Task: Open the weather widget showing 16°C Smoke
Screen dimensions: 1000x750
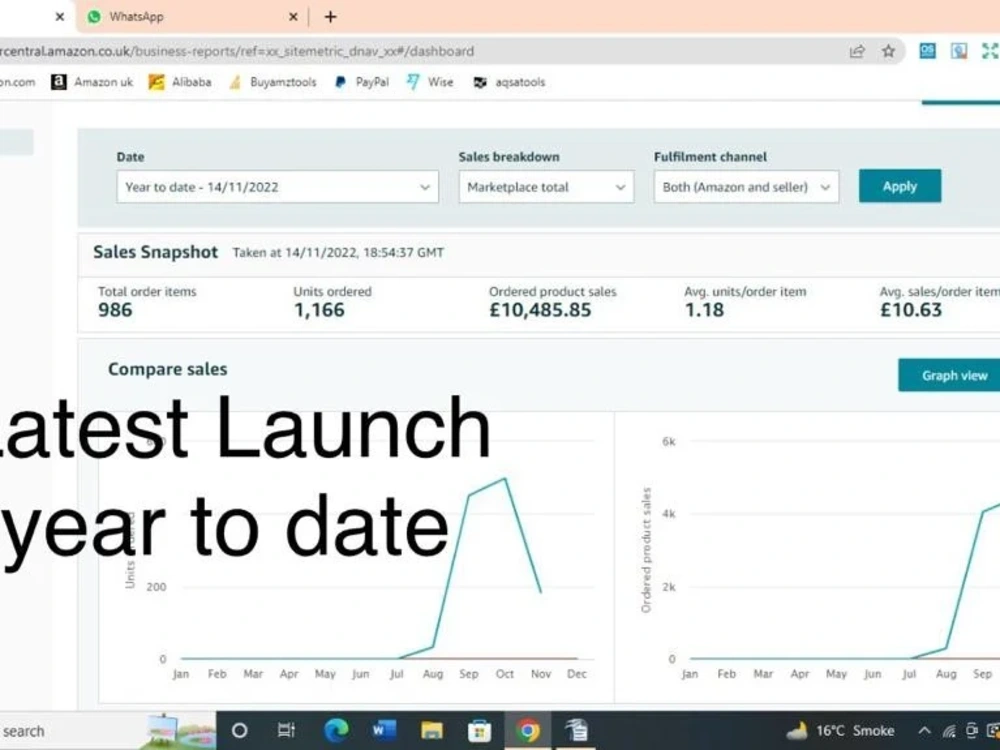Action: coord(840,731)
